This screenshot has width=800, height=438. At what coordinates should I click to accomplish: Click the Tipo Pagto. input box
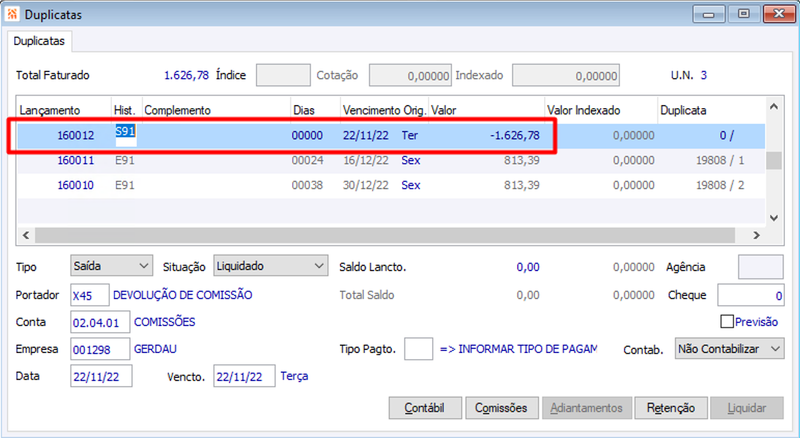[x=418, y=349]
